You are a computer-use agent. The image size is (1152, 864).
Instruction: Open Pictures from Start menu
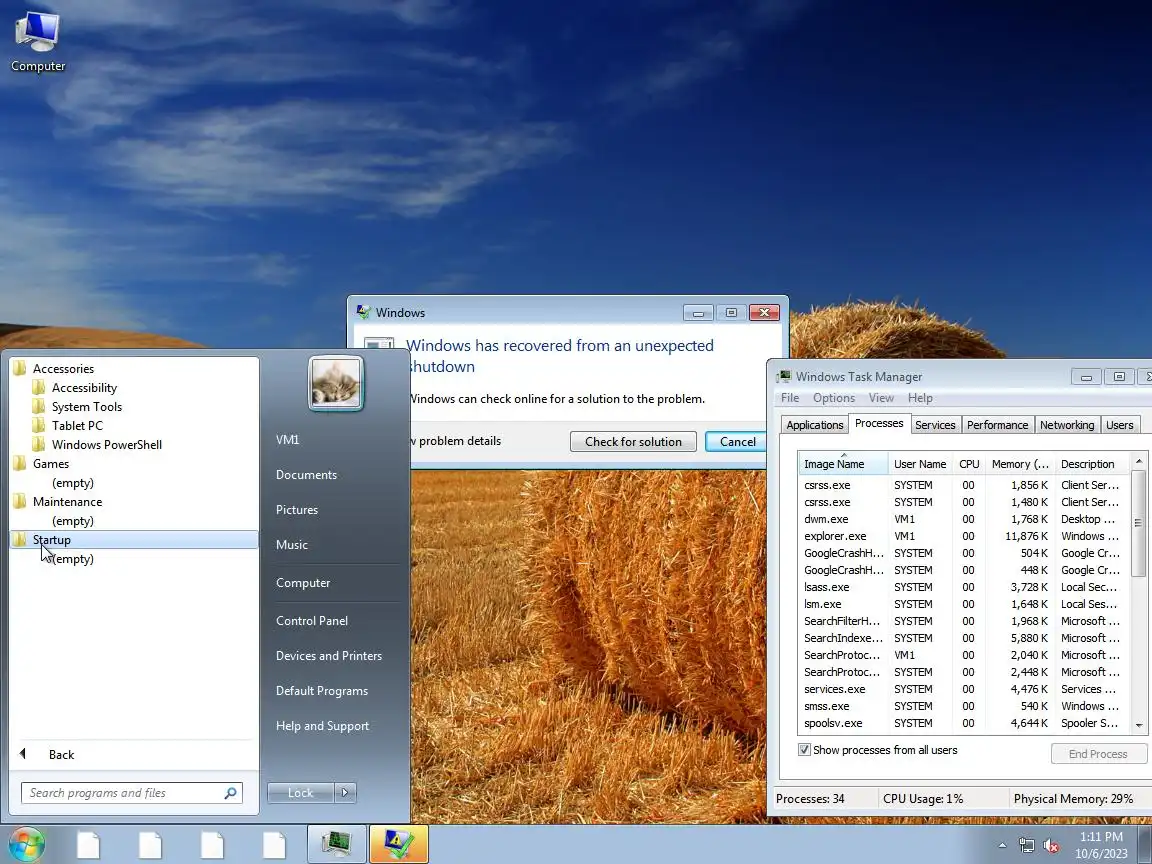tap(297, 510)
